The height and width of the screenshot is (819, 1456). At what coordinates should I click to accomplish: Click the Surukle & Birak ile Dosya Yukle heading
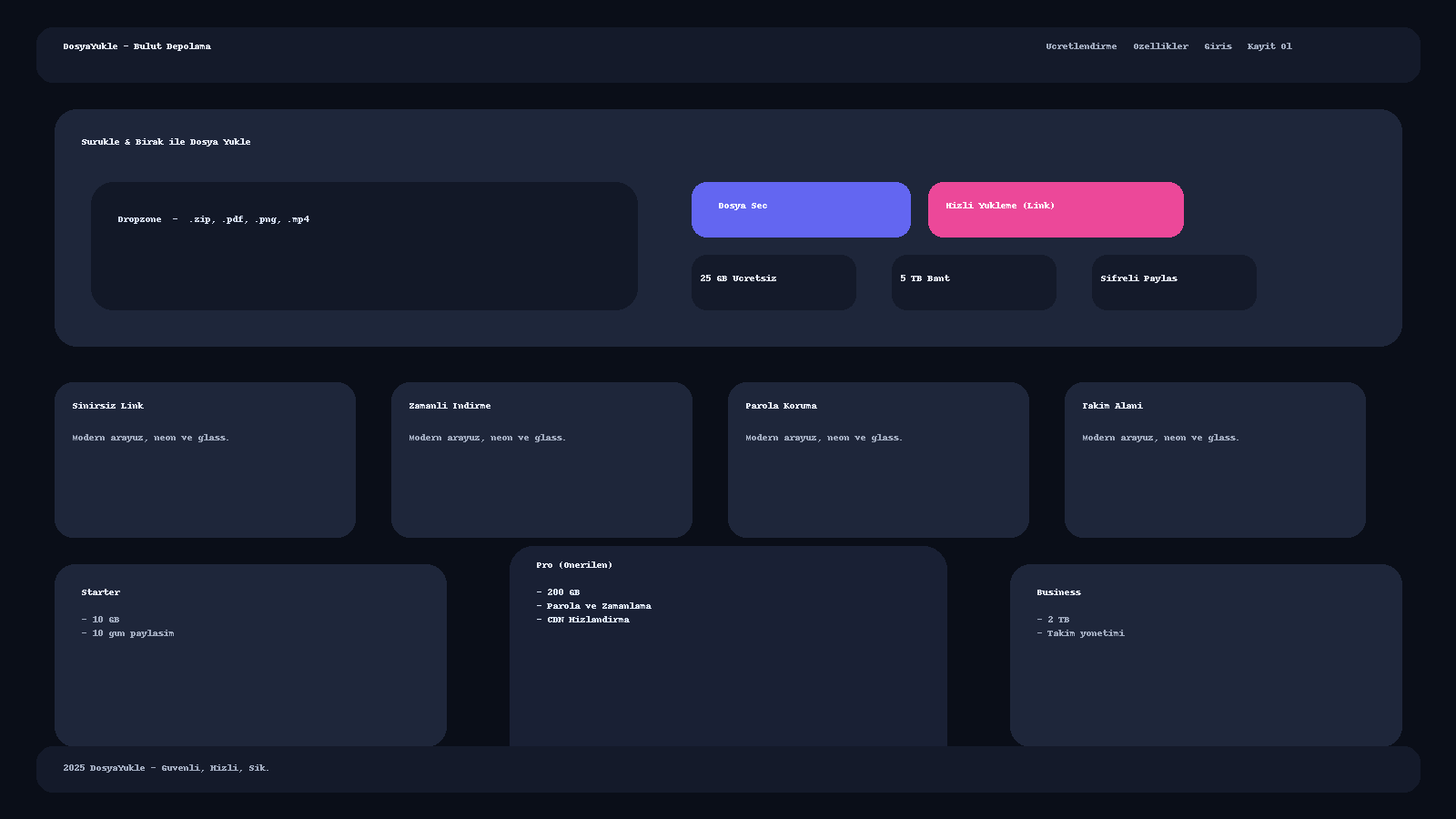pyautogui.click(x=166, y=142)
